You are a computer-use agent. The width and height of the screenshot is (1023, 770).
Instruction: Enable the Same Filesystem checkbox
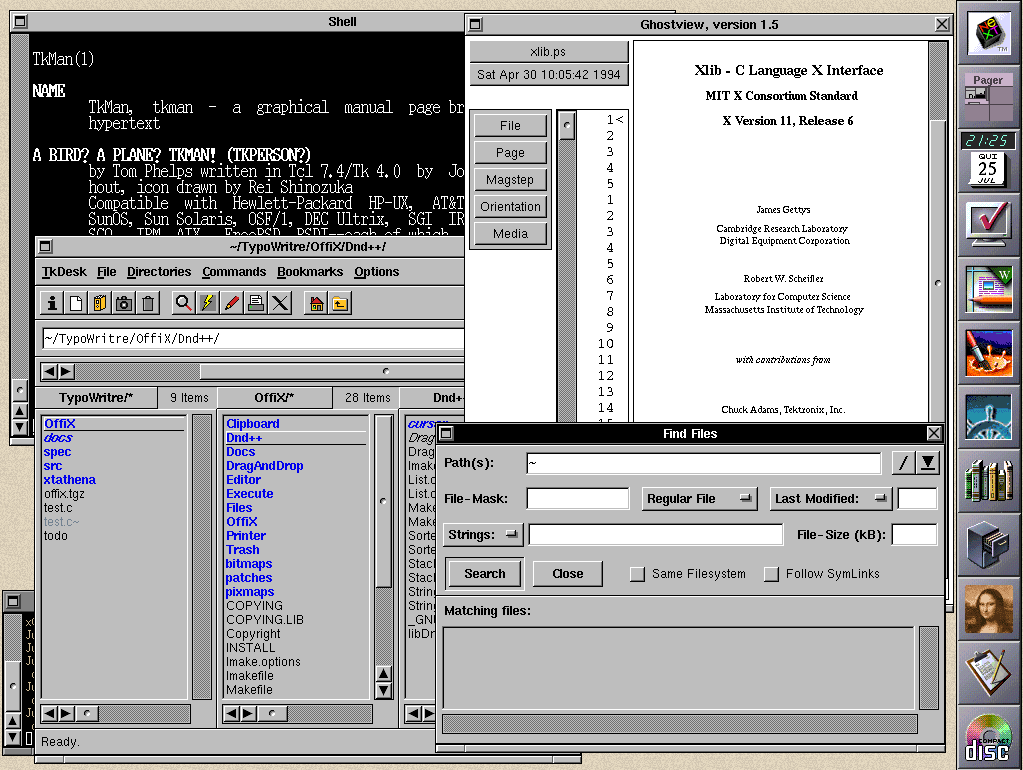tap(637, 574)
